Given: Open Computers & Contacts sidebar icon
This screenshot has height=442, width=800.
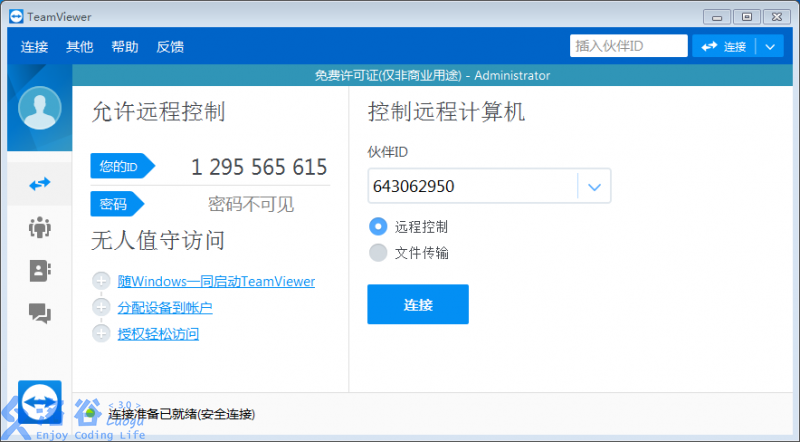Looking at the screenshot, I should 40,270.
